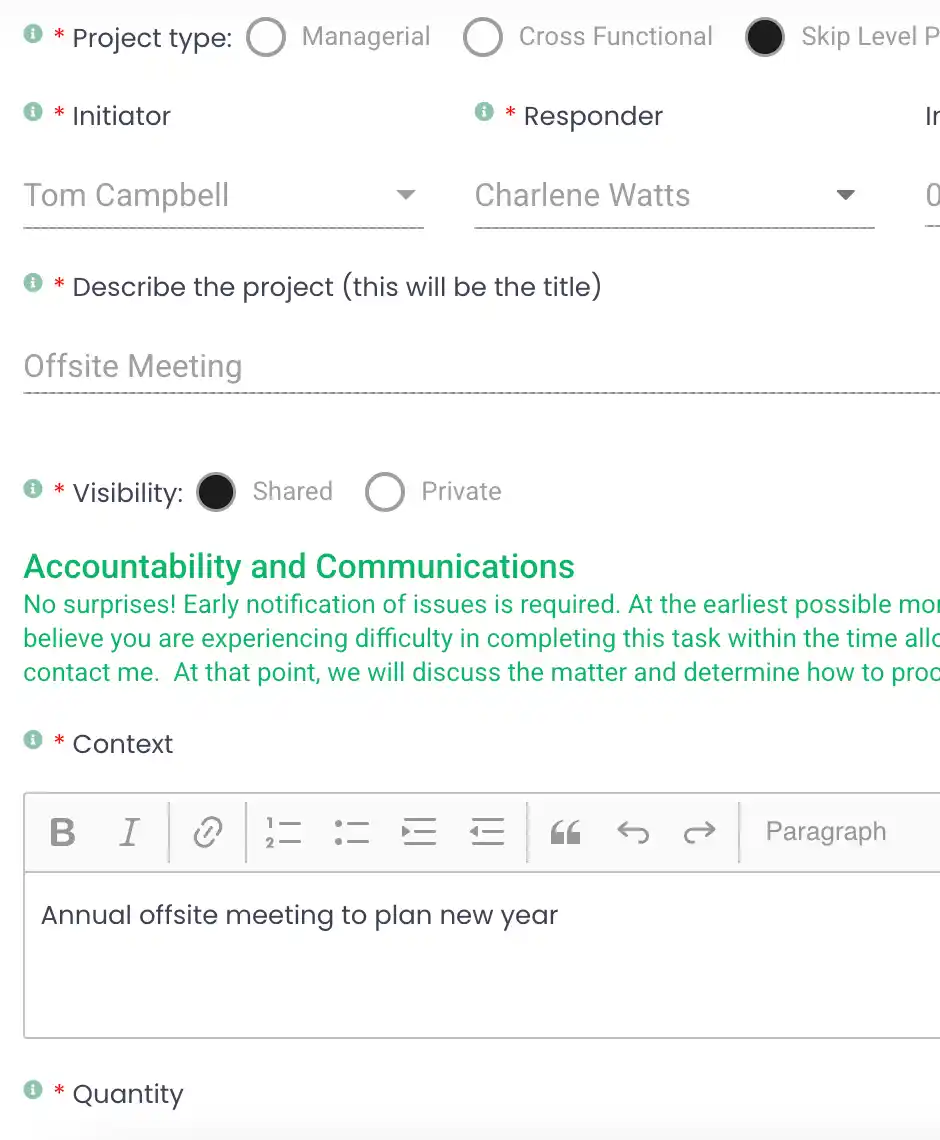Open the Initiator dropdown showing Tom Campbell

point(405,196)
